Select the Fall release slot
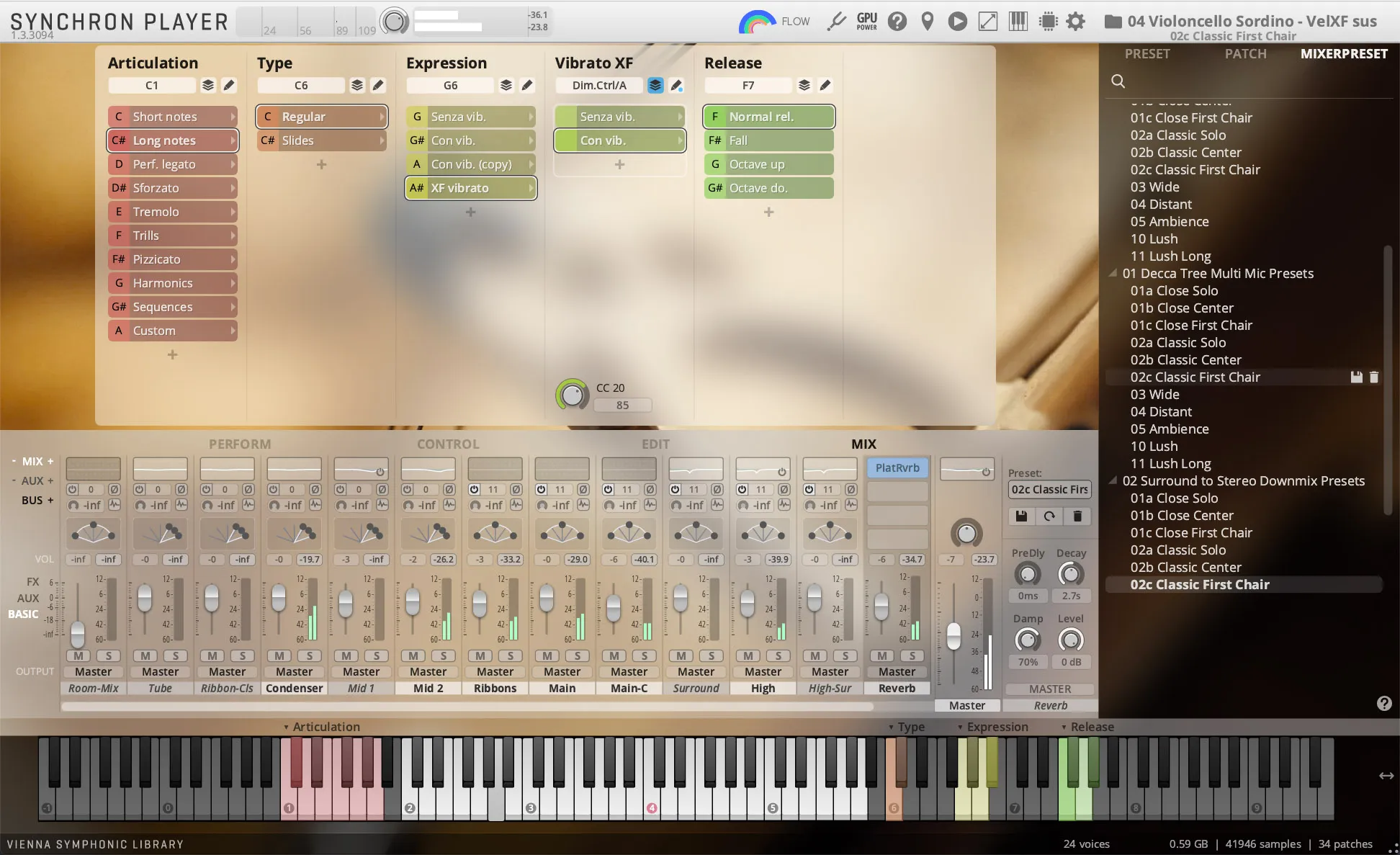The image size is (1400, 855). point(769,140)
